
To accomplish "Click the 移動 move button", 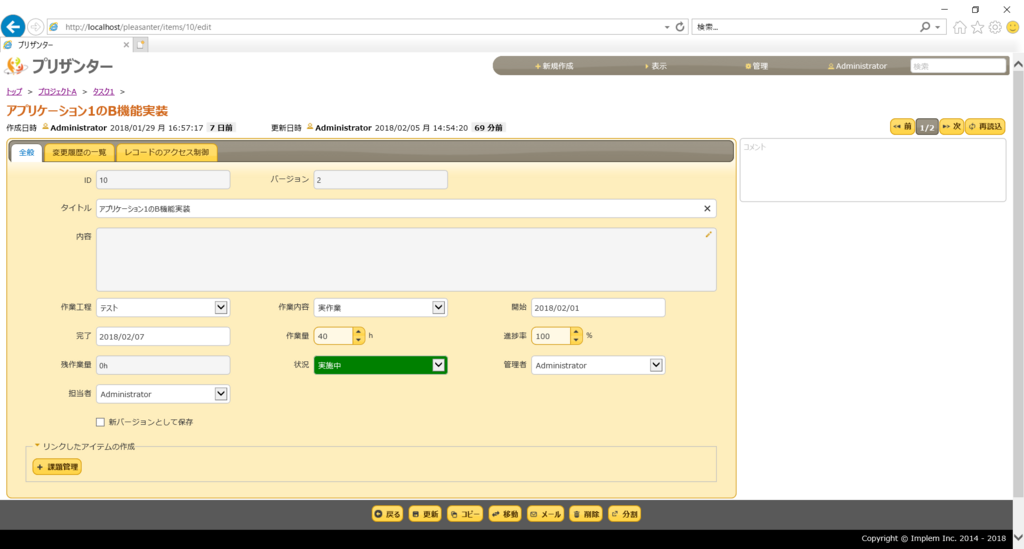I will pos(505,514).
